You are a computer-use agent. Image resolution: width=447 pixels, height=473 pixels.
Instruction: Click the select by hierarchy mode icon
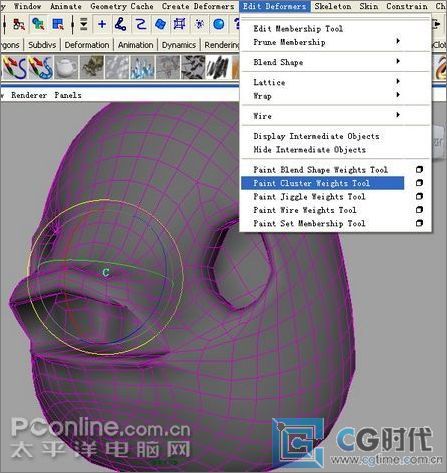(18, 24)
